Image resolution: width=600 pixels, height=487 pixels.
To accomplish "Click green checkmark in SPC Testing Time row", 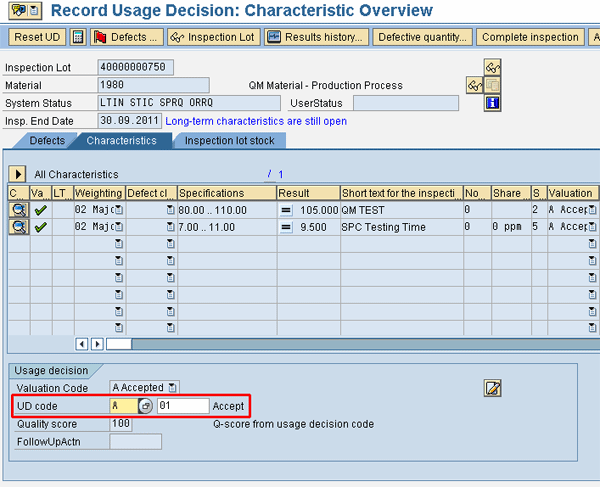I will tap(41, 227).
